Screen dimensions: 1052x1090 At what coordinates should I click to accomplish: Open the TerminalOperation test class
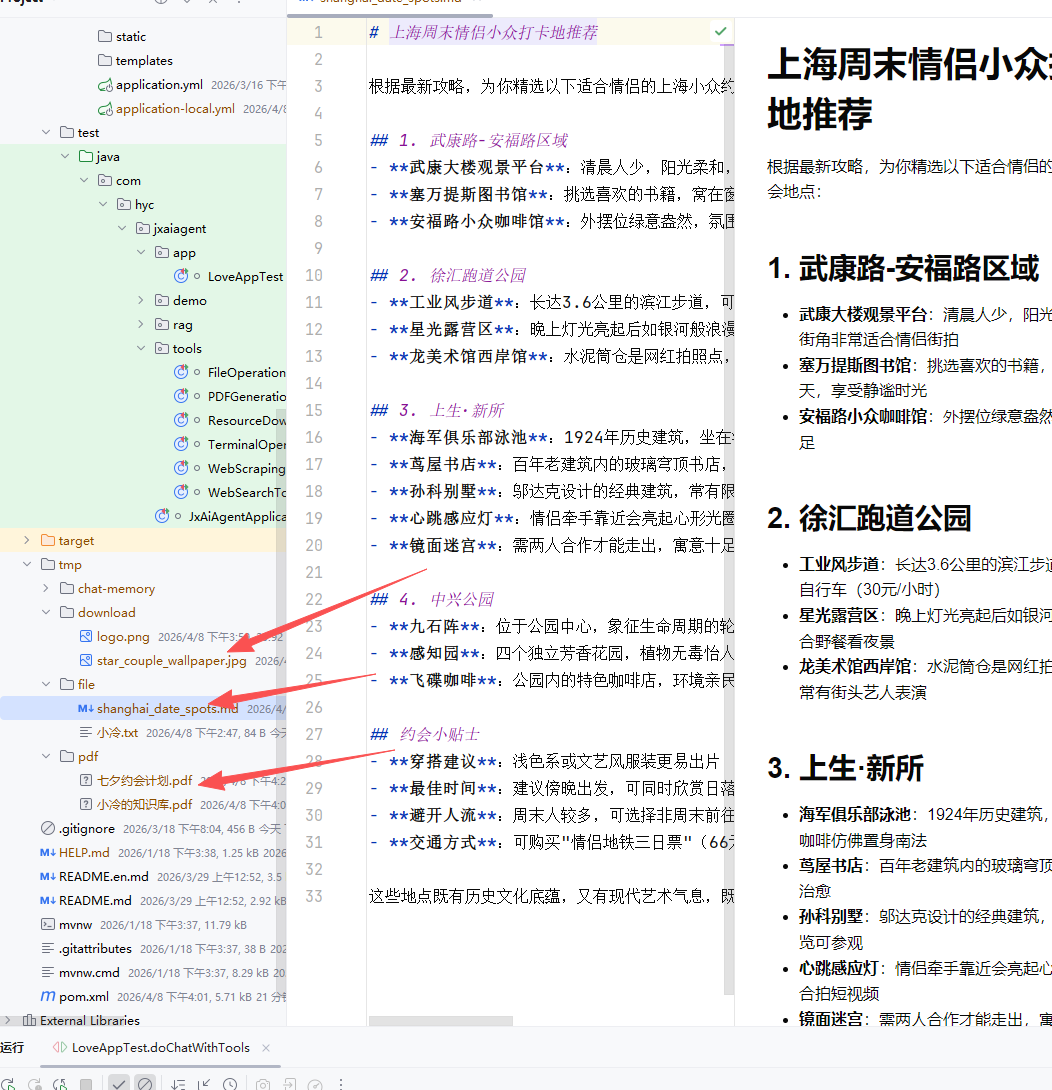pos(246,444)
